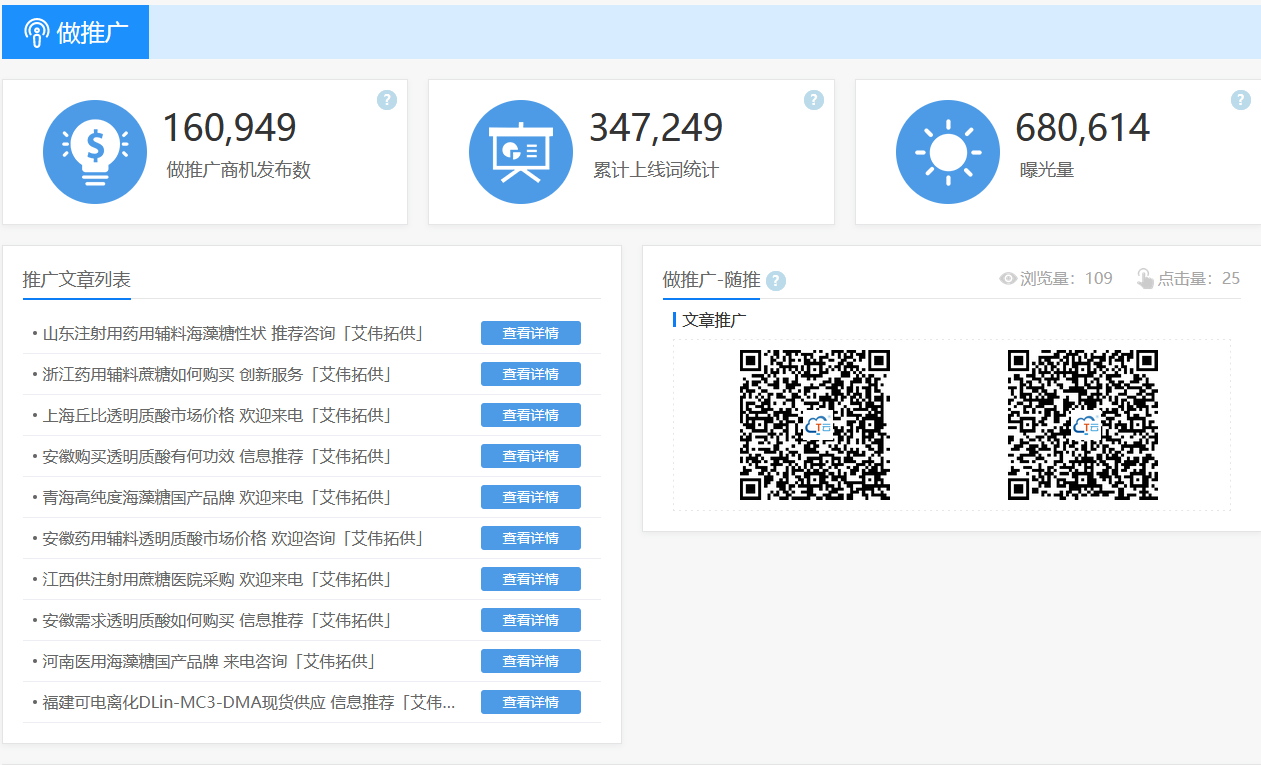The height and width of the screenshot is (765, 1261).
Task: View details for 浙江药用辅料蔗糖如何购买
Action: coord(531,374)
